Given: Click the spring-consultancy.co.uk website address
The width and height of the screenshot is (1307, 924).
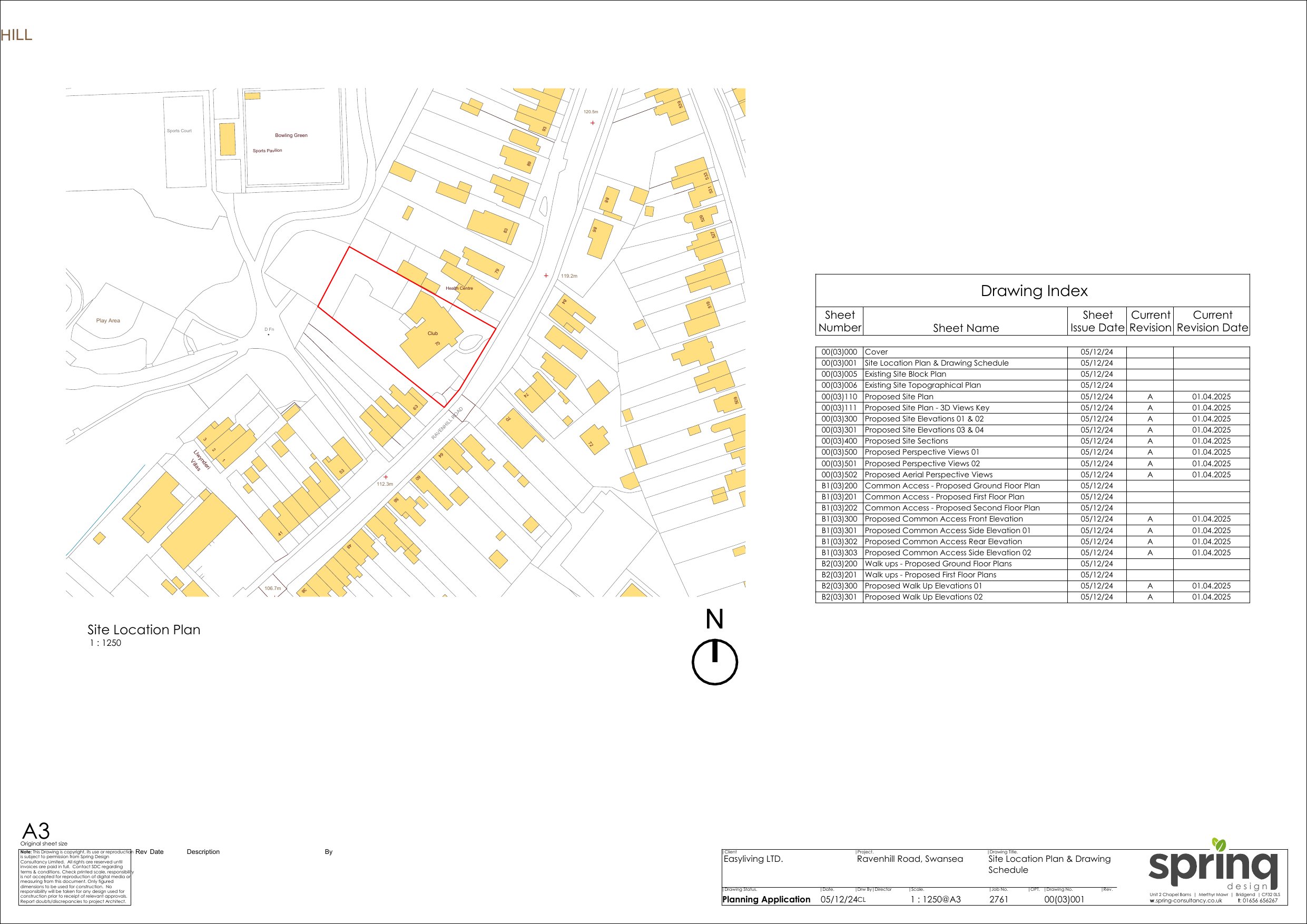Looking at the screenshot, I should click(x=1185, y=901).
